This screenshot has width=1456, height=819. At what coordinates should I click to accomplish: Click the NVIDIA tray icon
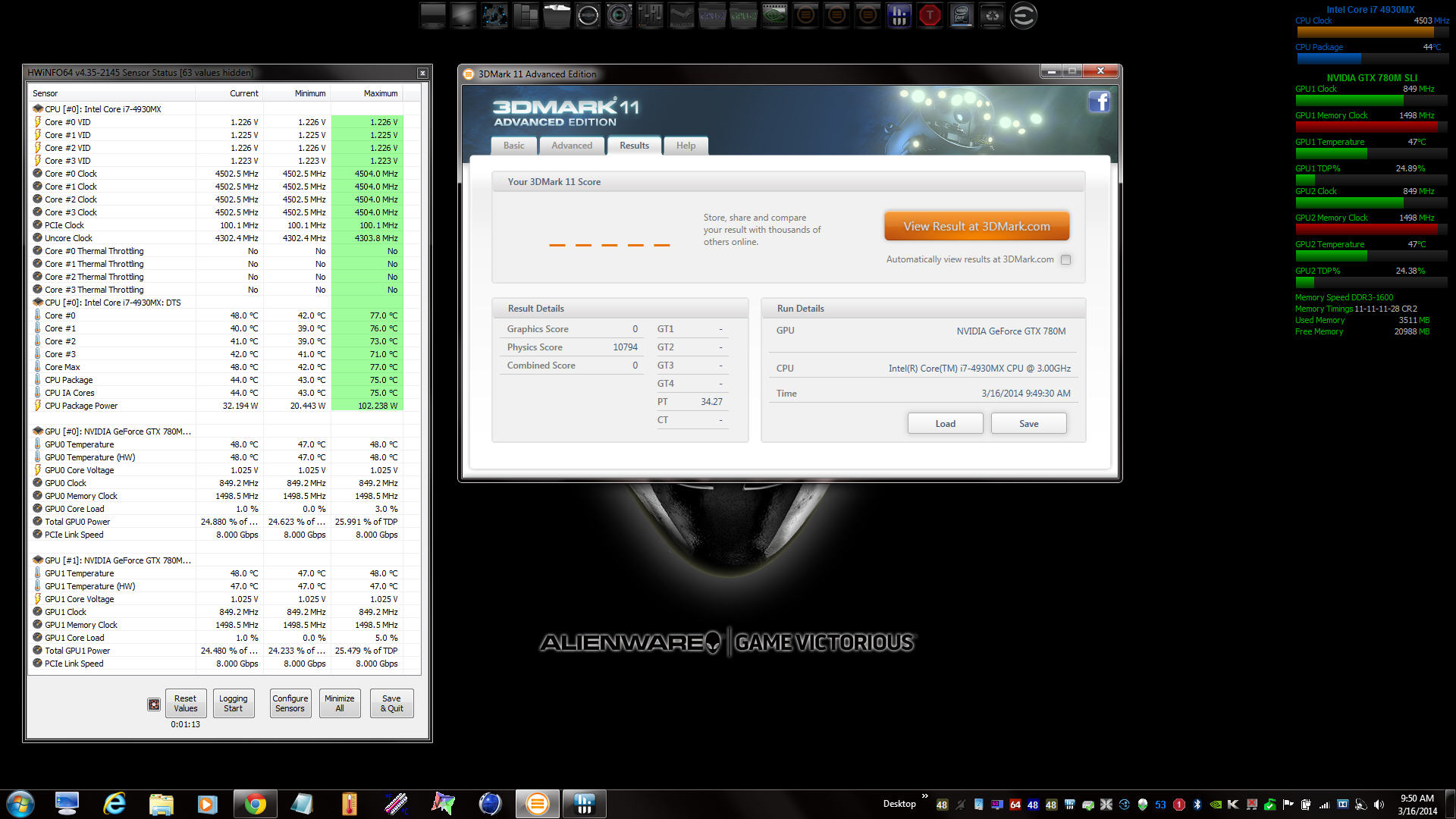pyautogui.click(x=1216, y=805)
